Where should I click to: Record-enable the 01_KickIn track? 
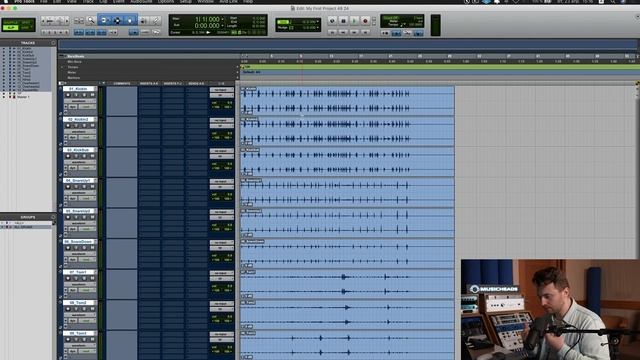68,95
